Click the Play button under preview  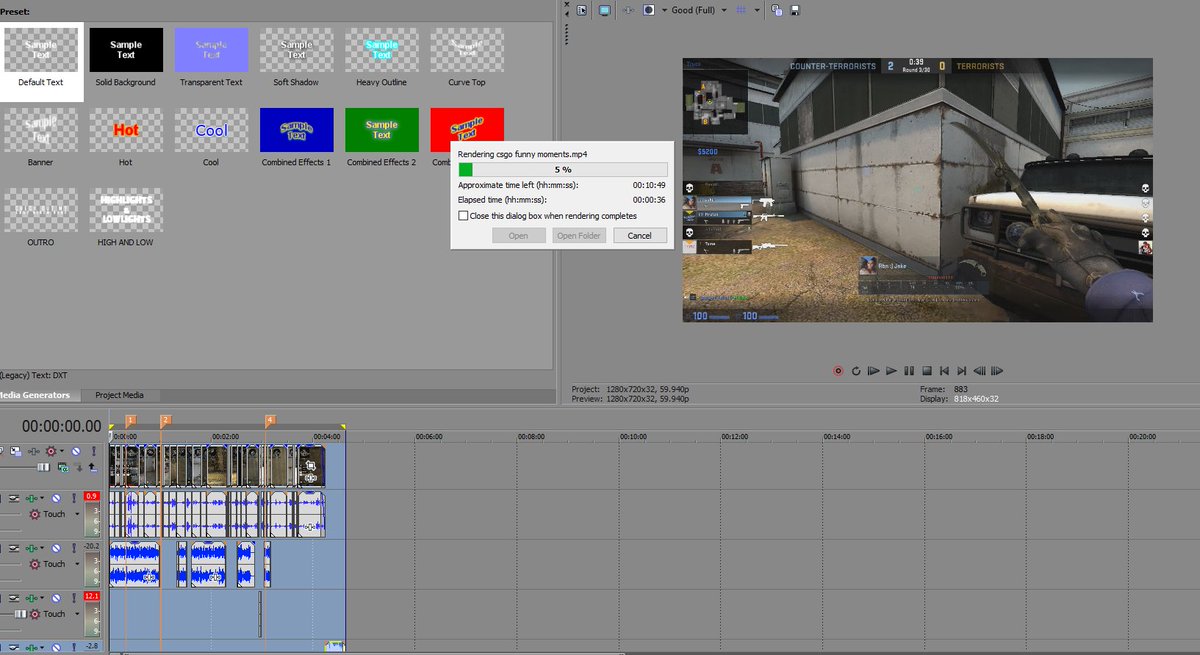tap(891, 371)
